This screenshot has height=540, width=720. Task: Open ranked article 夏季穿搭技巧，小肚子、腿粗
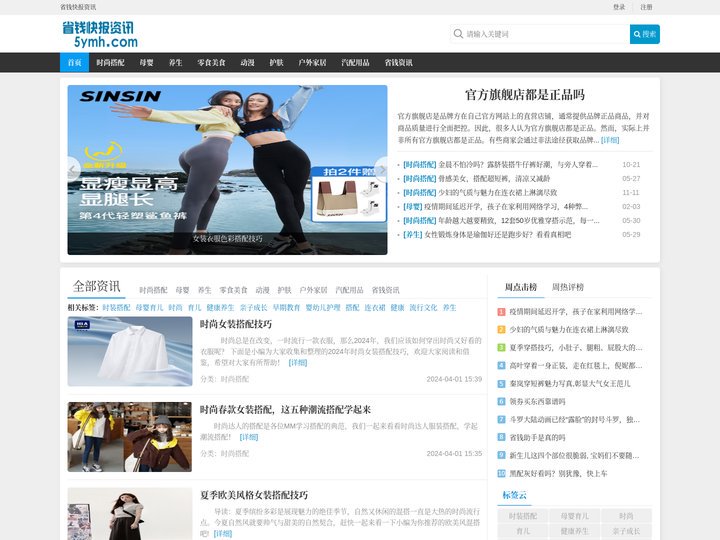click(576, 348)
